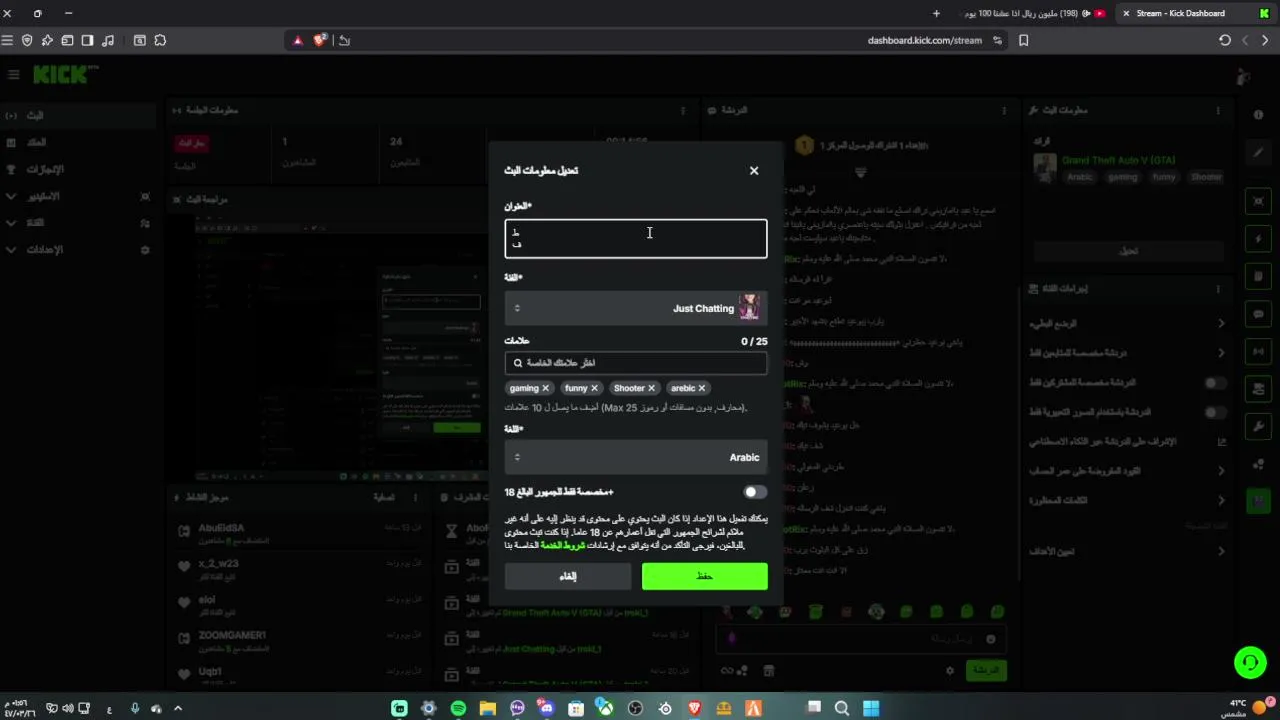The width and height of the screenshot is (1280, 720).
Task: Toggle the followers-only chat switch
Action: [x=1215, y=382]
